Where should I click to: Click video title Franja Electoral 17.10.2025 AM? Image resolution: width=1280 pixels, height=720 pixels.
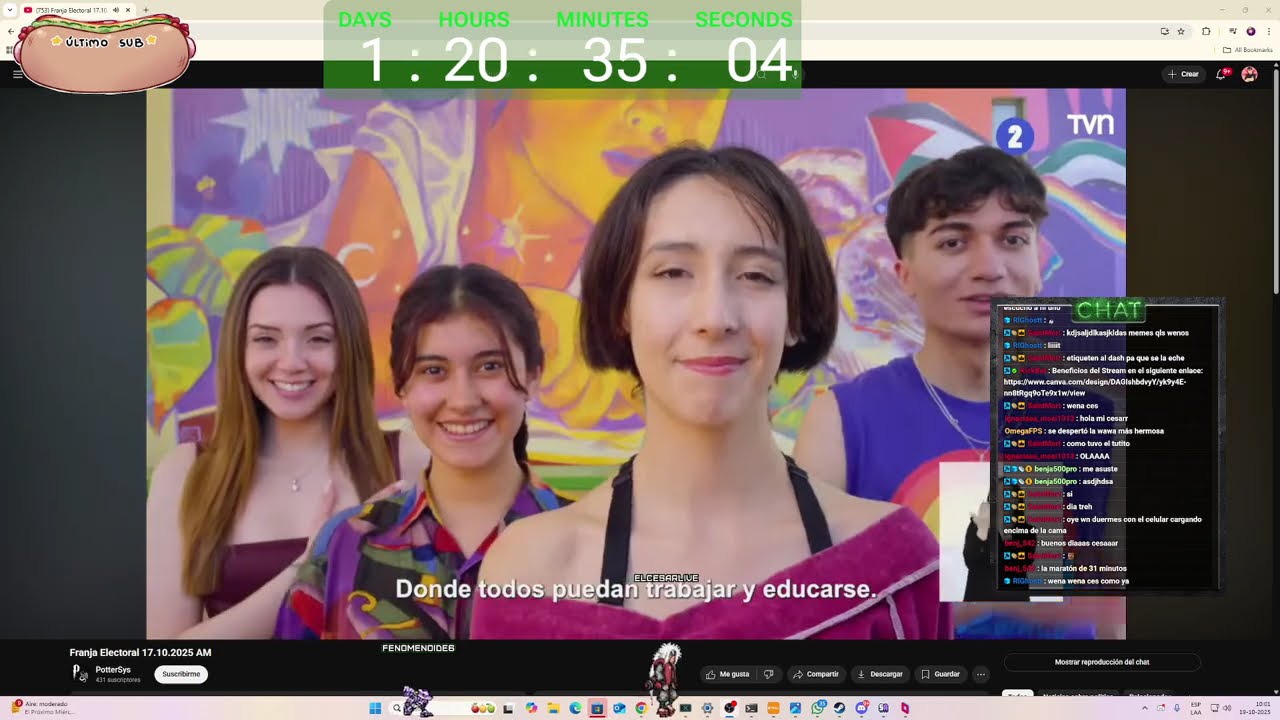(x=140, y=652)
